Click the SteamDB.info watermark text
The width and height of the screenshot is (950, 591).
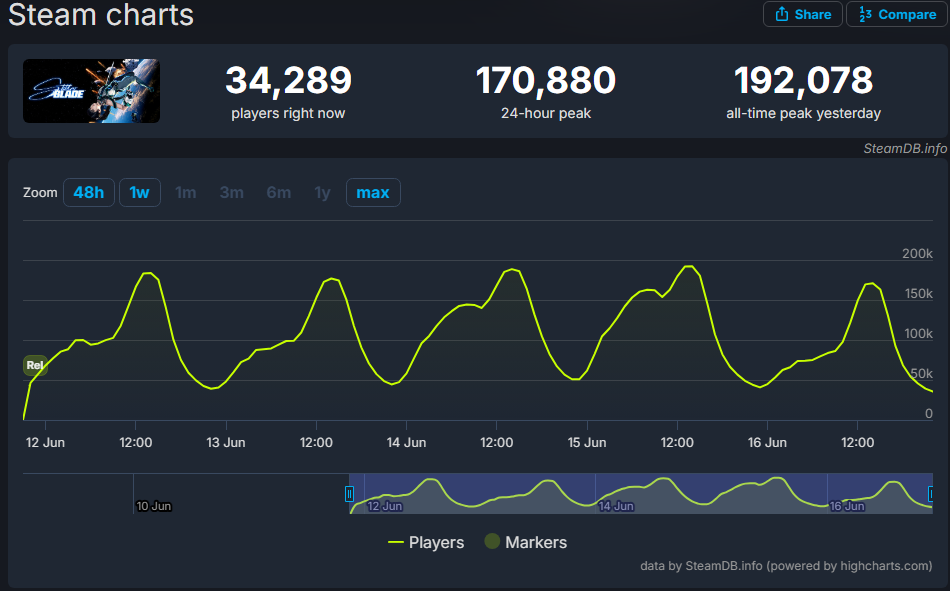click(905, 149)
